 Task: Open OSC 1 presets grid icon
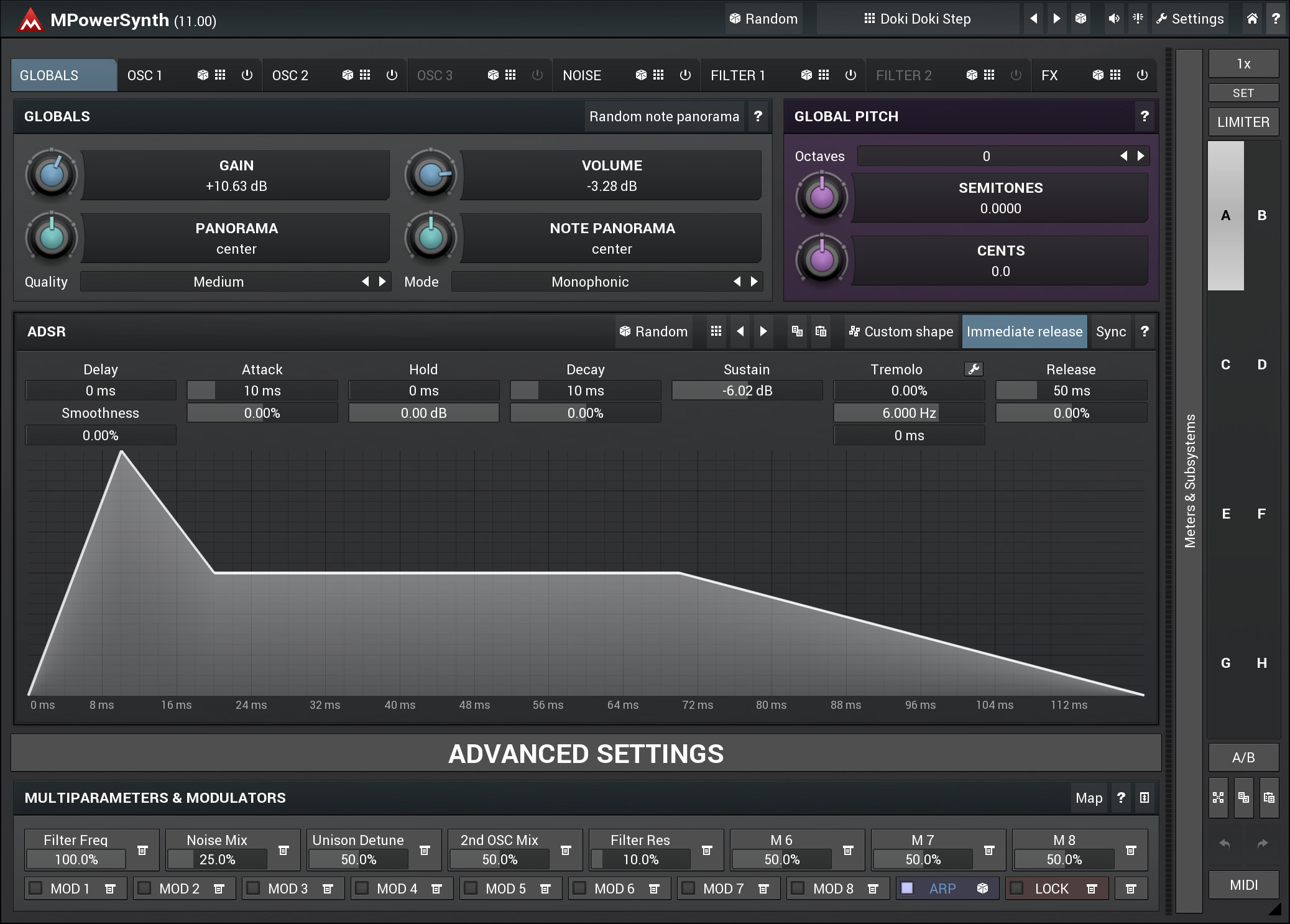(220, 75)
